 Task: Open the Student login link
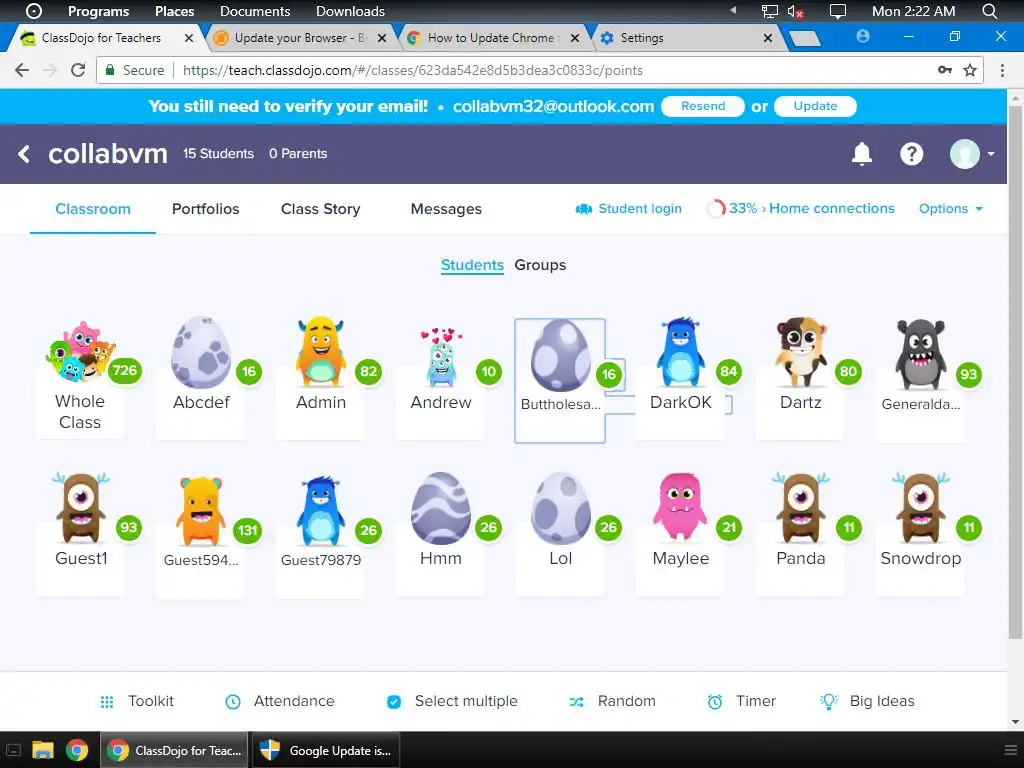pos(640,209)
